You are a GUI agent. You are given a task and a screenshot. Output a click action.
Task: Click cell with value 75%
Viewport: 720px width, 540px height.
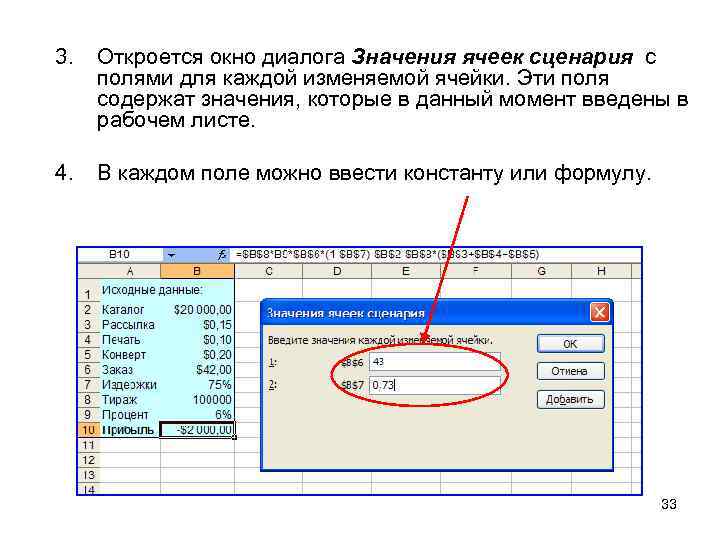197,385
